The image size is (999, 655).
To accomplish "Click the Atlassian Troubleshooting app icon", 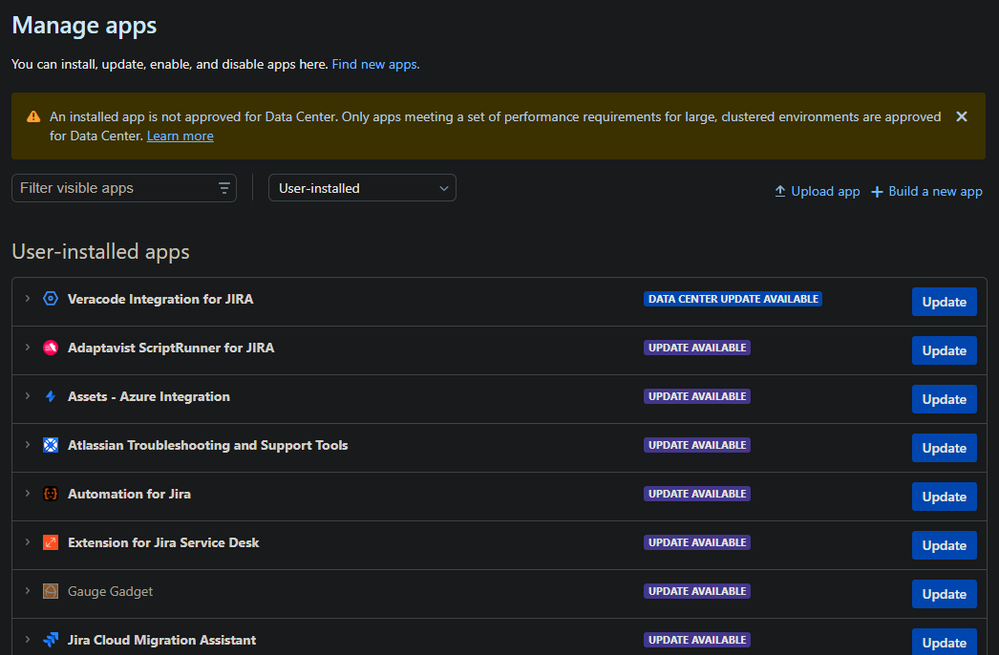I will point(50,445).
